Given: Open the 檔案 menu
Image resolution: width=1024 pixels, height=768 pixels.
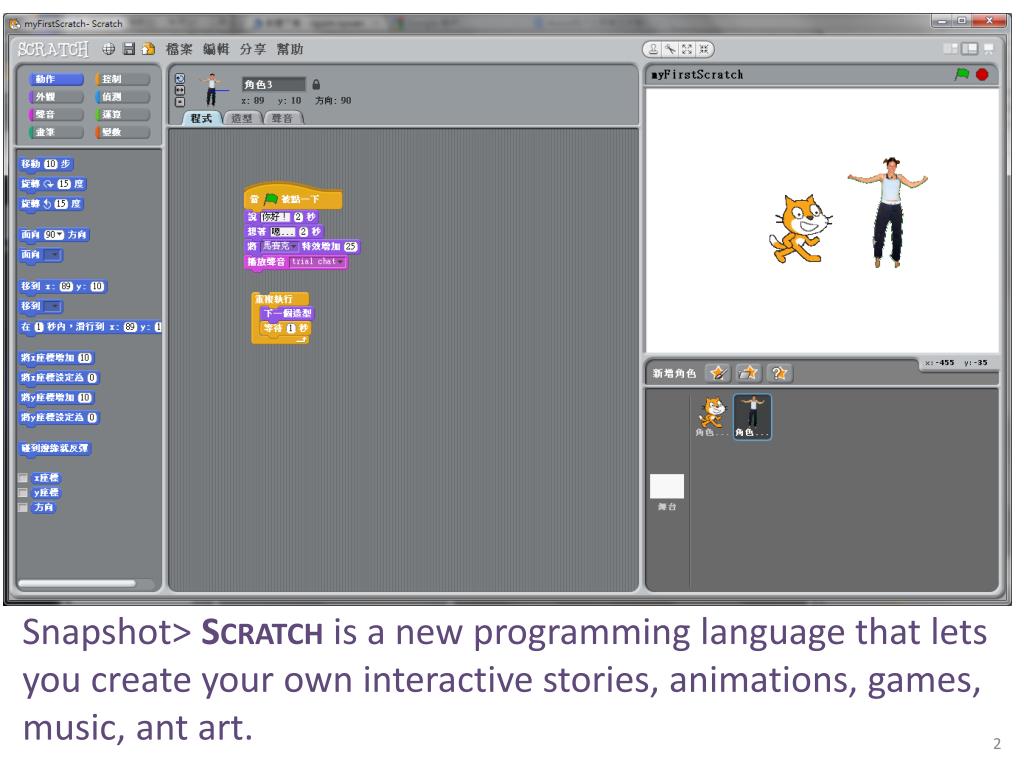Looking at the screenshot, I should click(179, 49).
